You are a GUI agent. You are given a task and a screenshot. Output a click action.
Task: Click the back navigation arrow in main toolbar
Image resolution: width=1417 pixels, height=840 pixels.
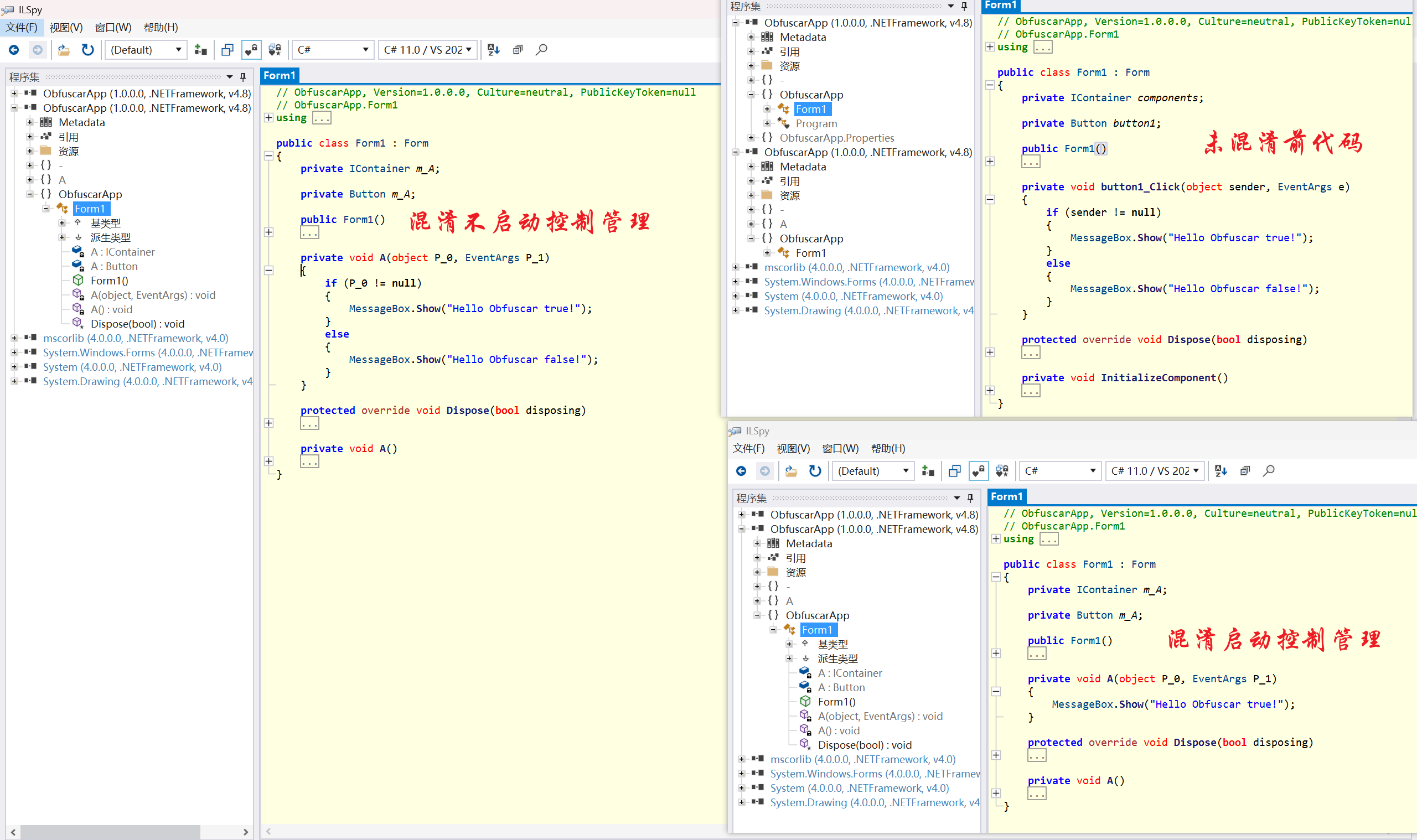pos(14,50)
